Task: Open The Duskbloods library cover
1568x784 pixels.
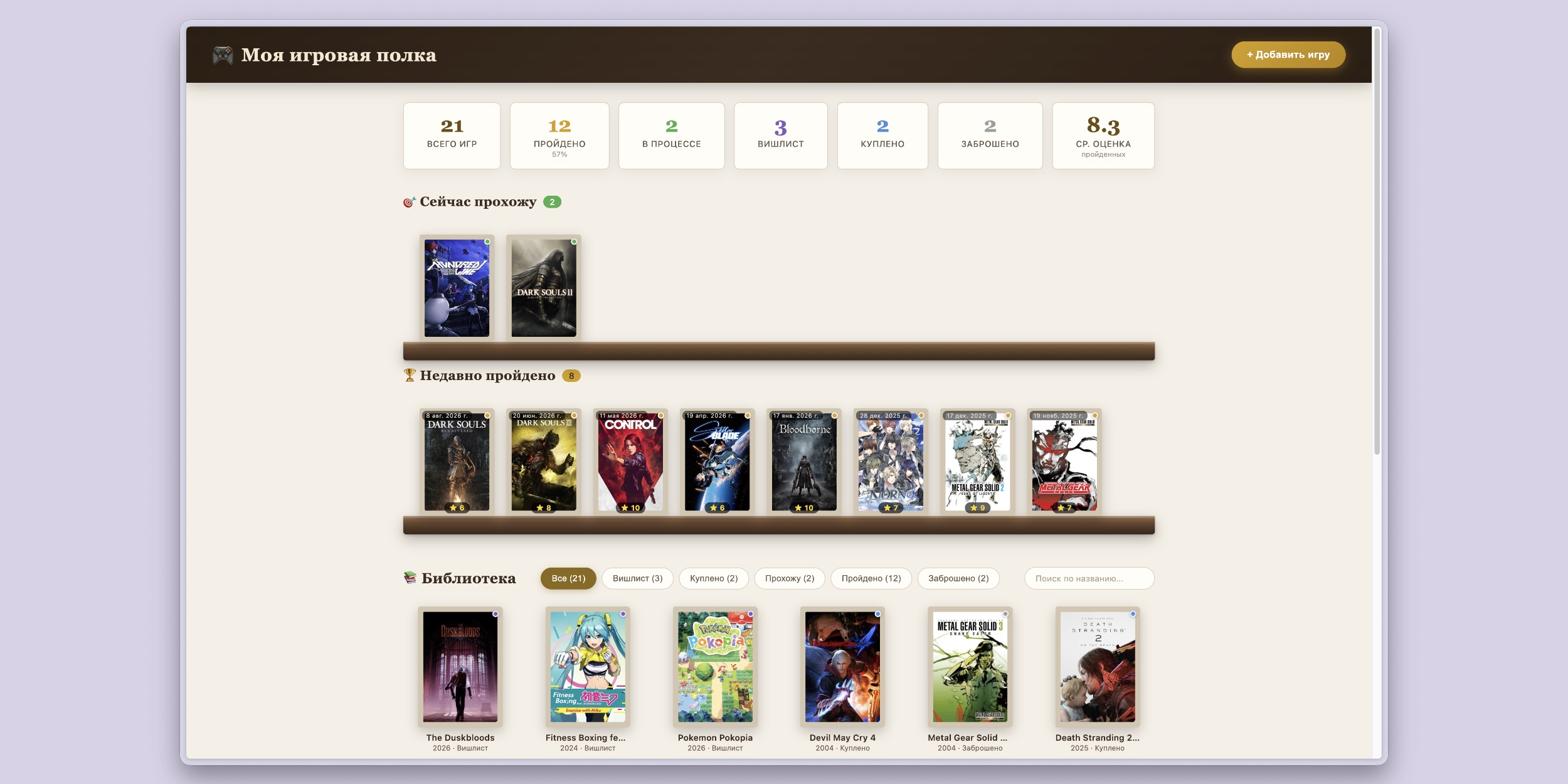Action: pos(460,667)
